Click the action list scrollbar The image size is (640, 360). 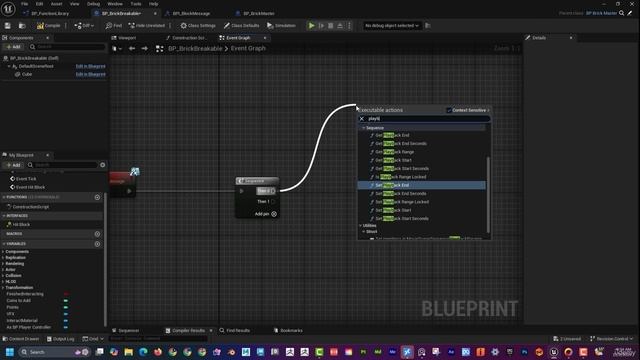point(488,194)
